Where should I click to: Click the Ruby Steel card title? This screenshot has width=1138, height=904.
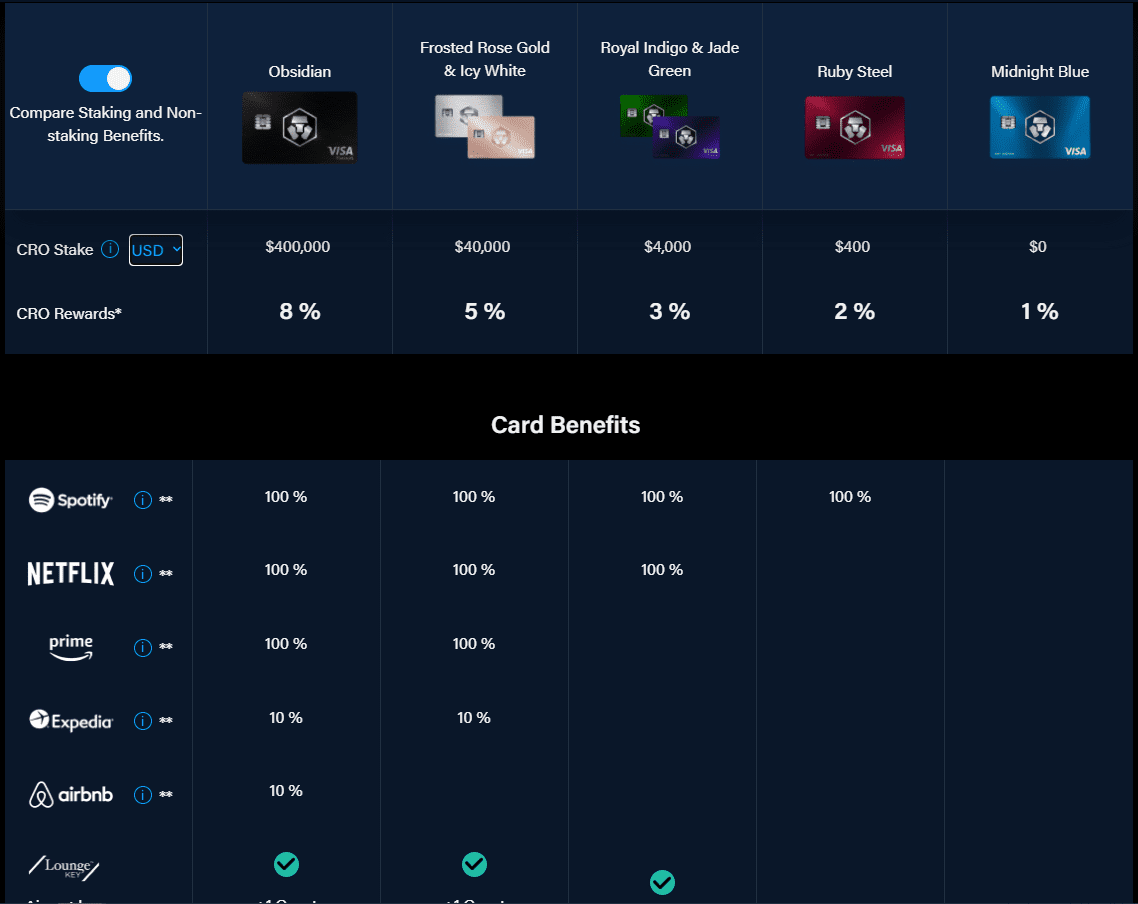point(855,71)
